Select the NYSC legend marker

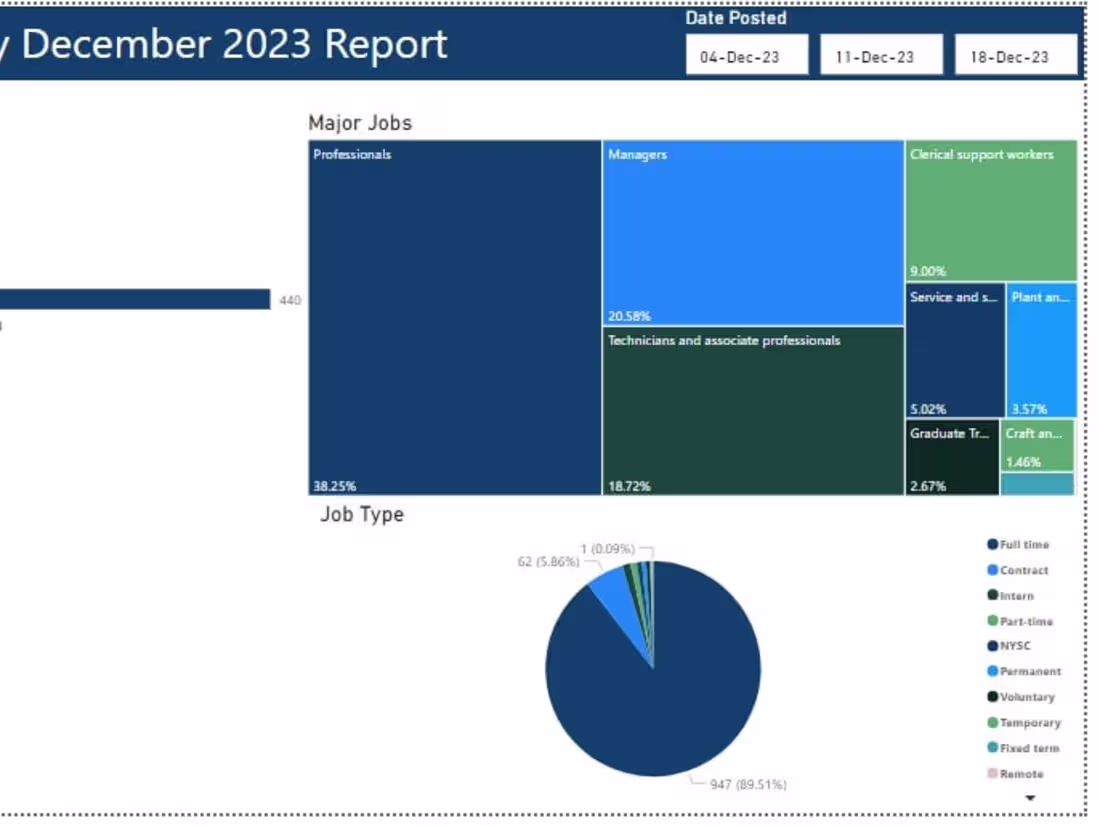990,646
